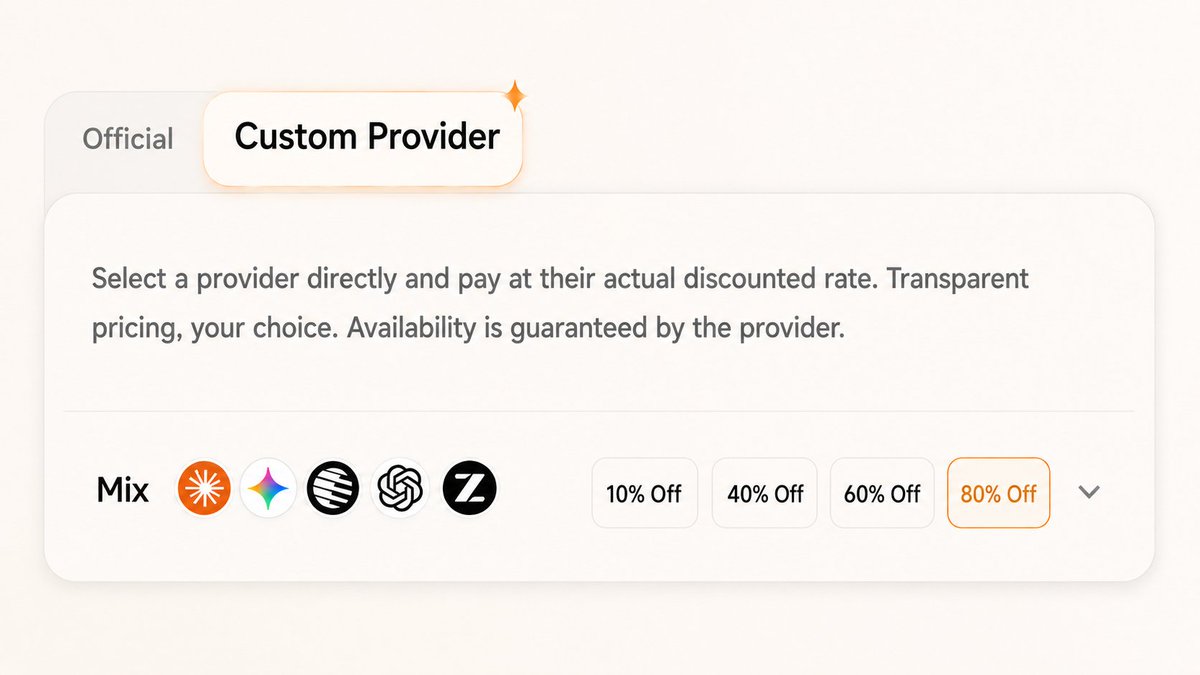Select the 60% Off discount option
Screen dimensions: 1200x675
point(882,493)
